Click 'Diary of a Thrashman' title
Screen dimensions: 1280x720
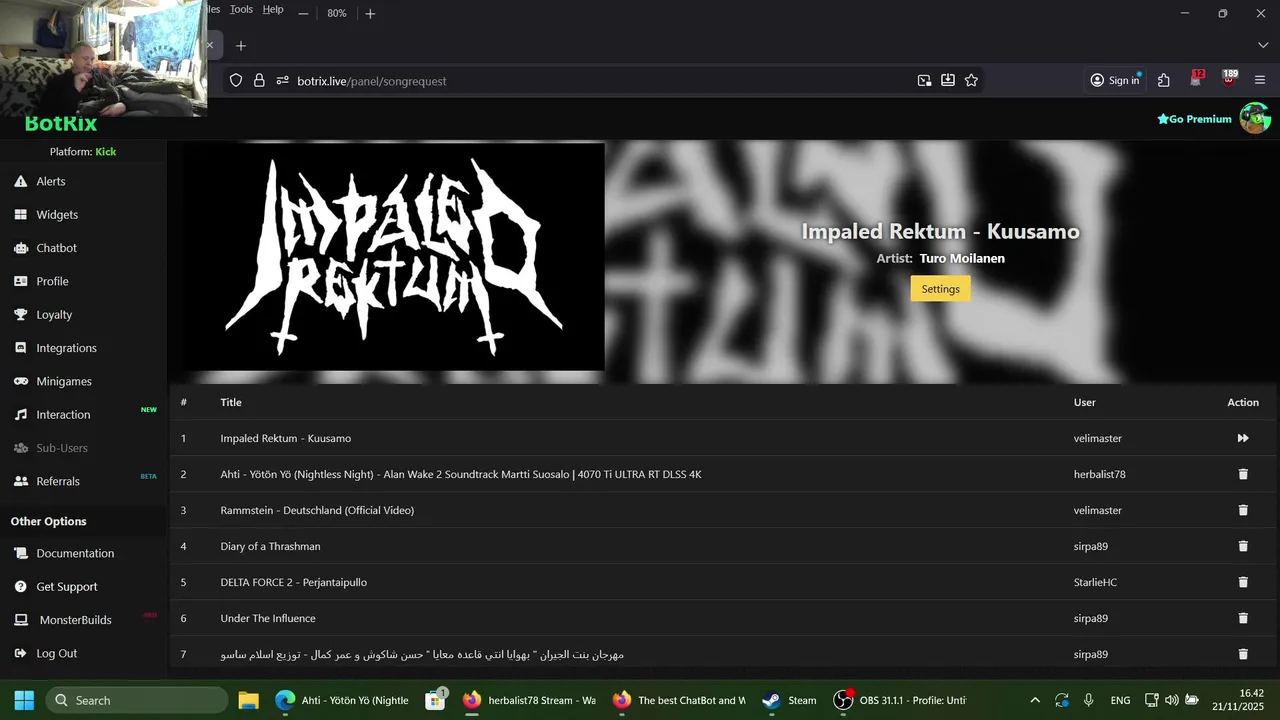click(270, 546)
